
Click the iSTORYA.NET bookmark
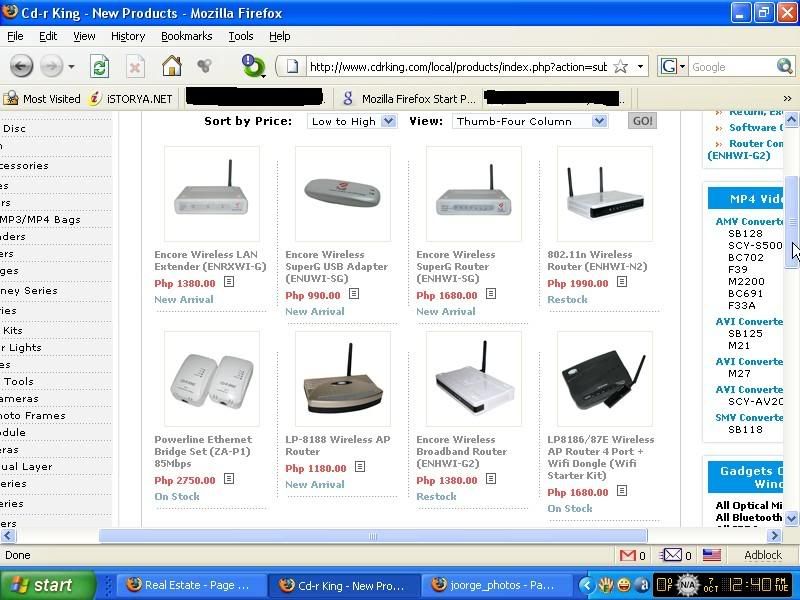click(x=132, y=98)
